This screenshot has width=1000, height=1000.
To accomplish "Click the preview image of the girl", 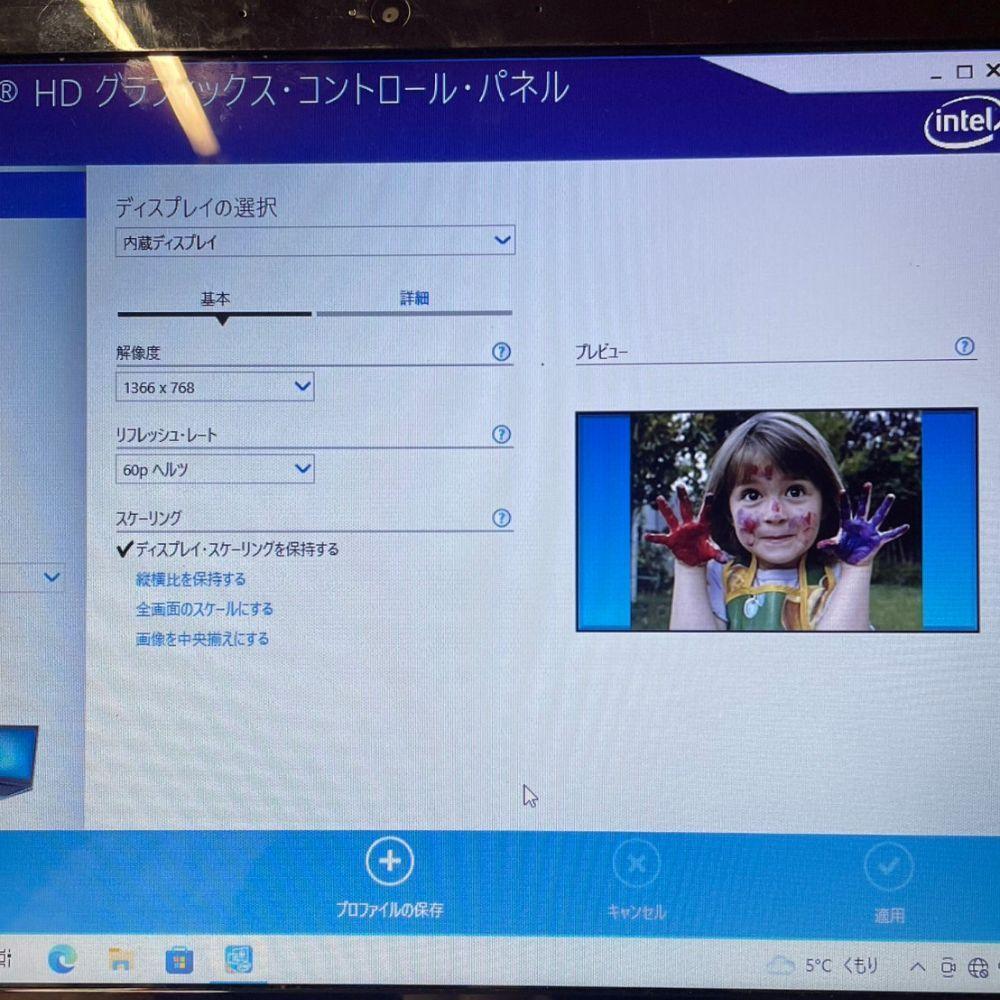I will (x=776, y=520).
